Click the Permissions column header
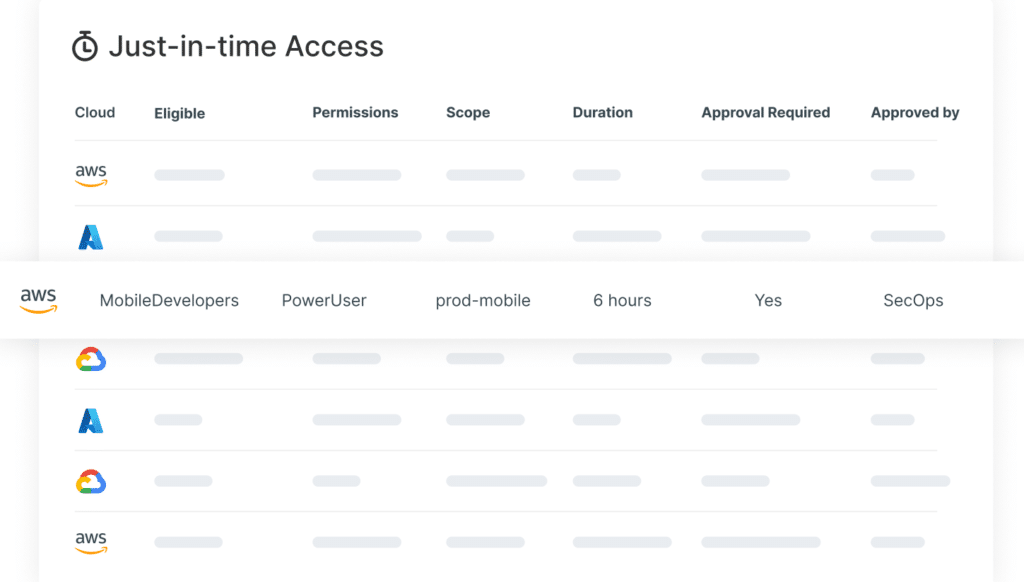Screen dimensions: 1024x582 point(355,112)
